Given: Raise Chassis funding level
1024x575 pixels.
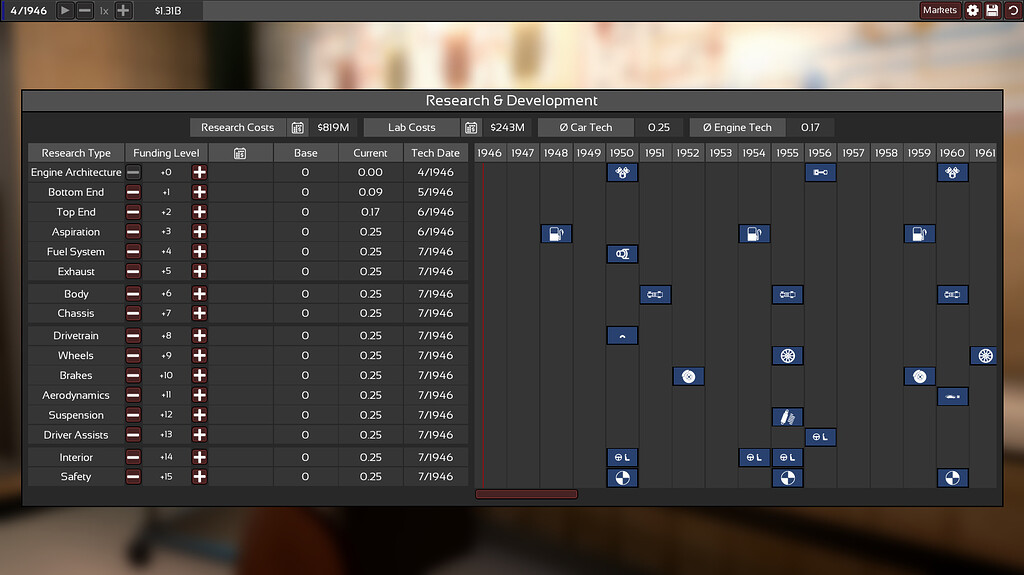Looking at the screenshot, I should 200,314.
